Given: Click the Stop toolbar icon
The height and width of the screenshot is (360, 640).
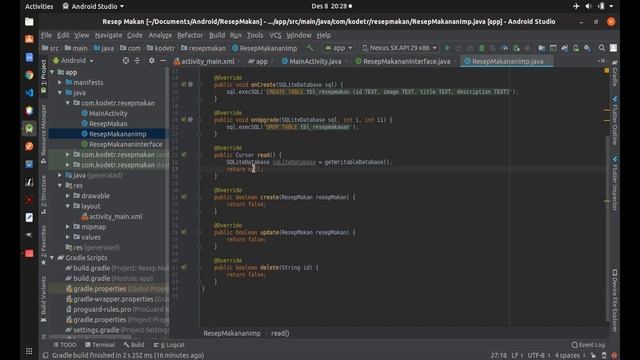Looking at the screenshot, I should (527, 48).
